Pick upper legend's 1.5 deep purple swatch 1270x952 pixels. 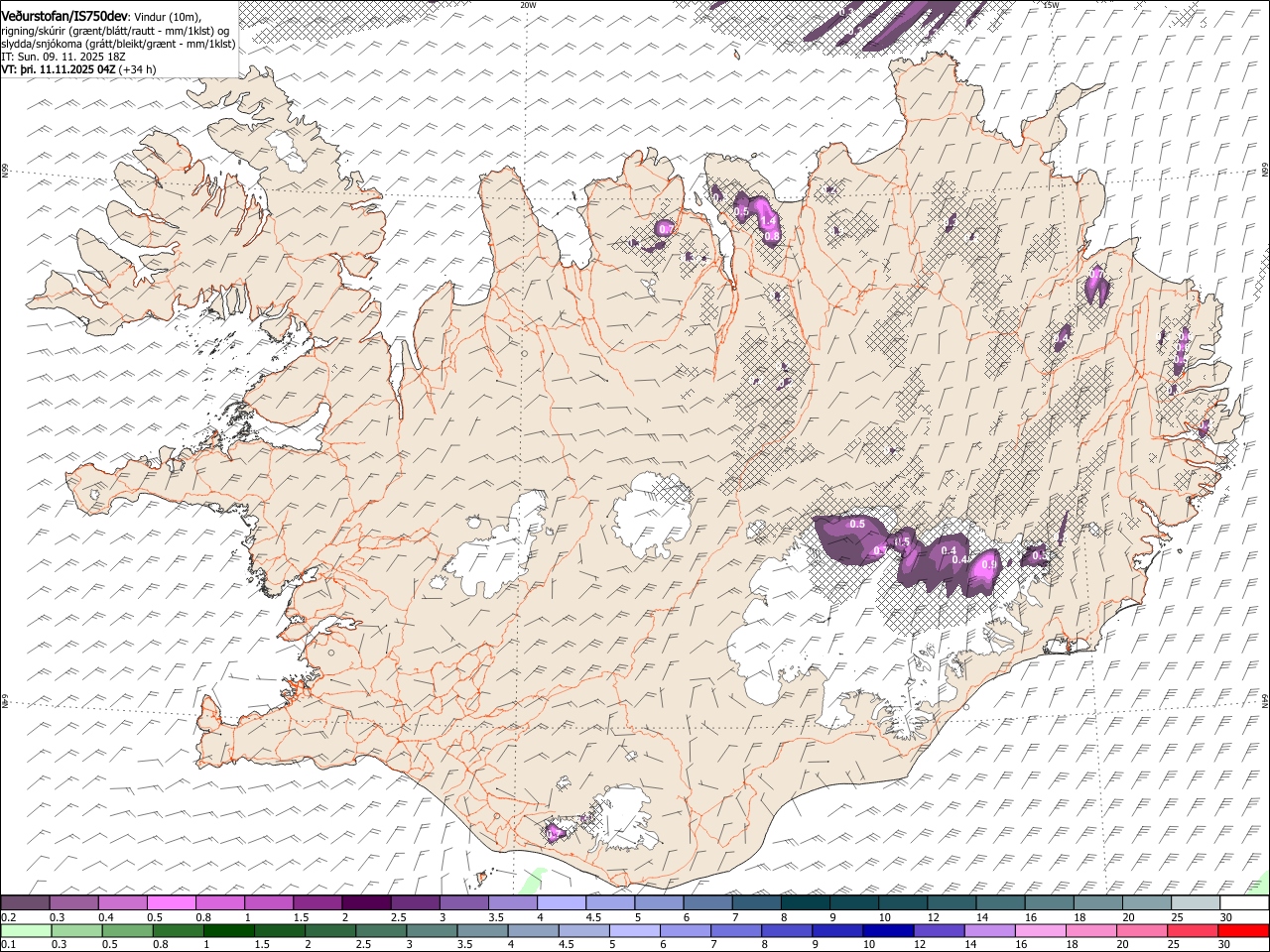(x=317, y=903)
